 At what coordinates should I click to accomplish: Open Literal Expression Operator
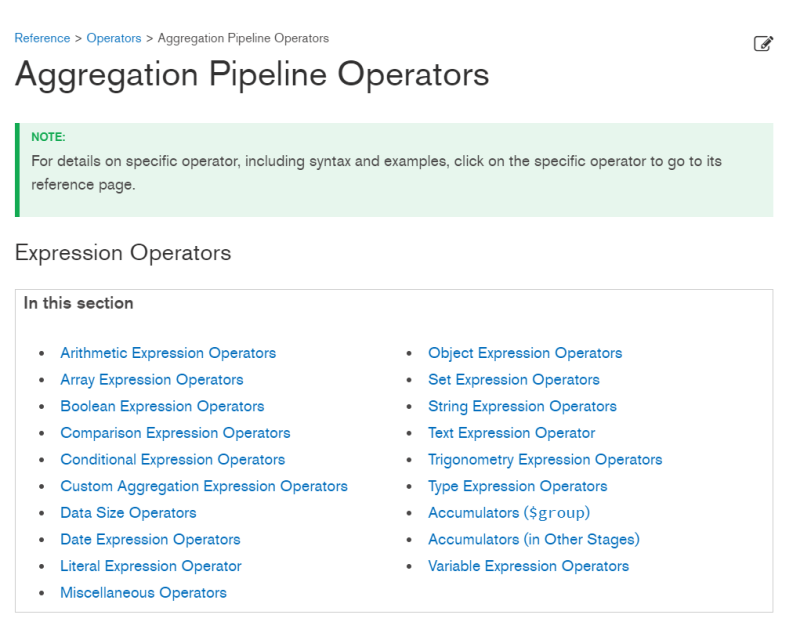(x=151, y=566)
